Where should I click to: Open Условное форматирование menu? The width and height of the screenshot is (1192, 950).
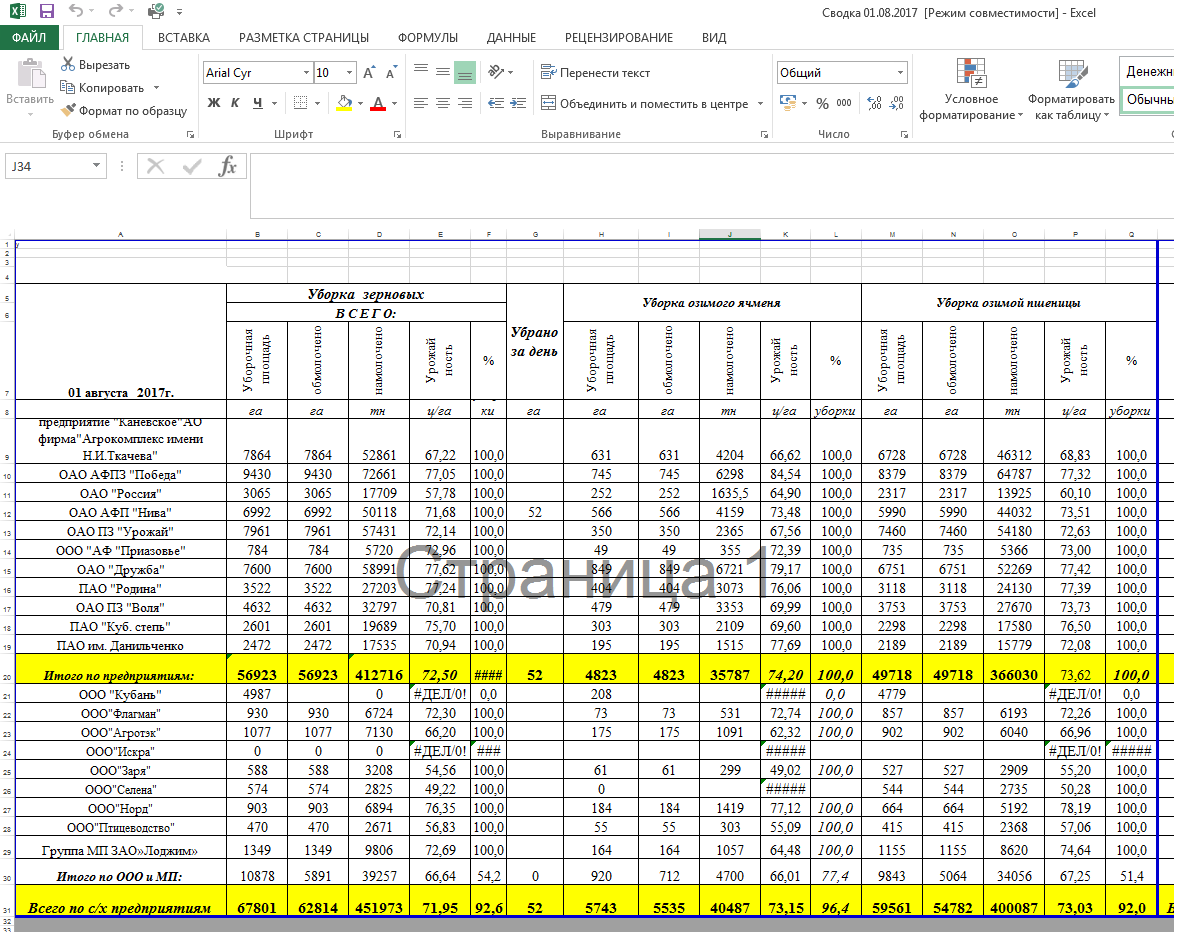[x=971, y=89]
